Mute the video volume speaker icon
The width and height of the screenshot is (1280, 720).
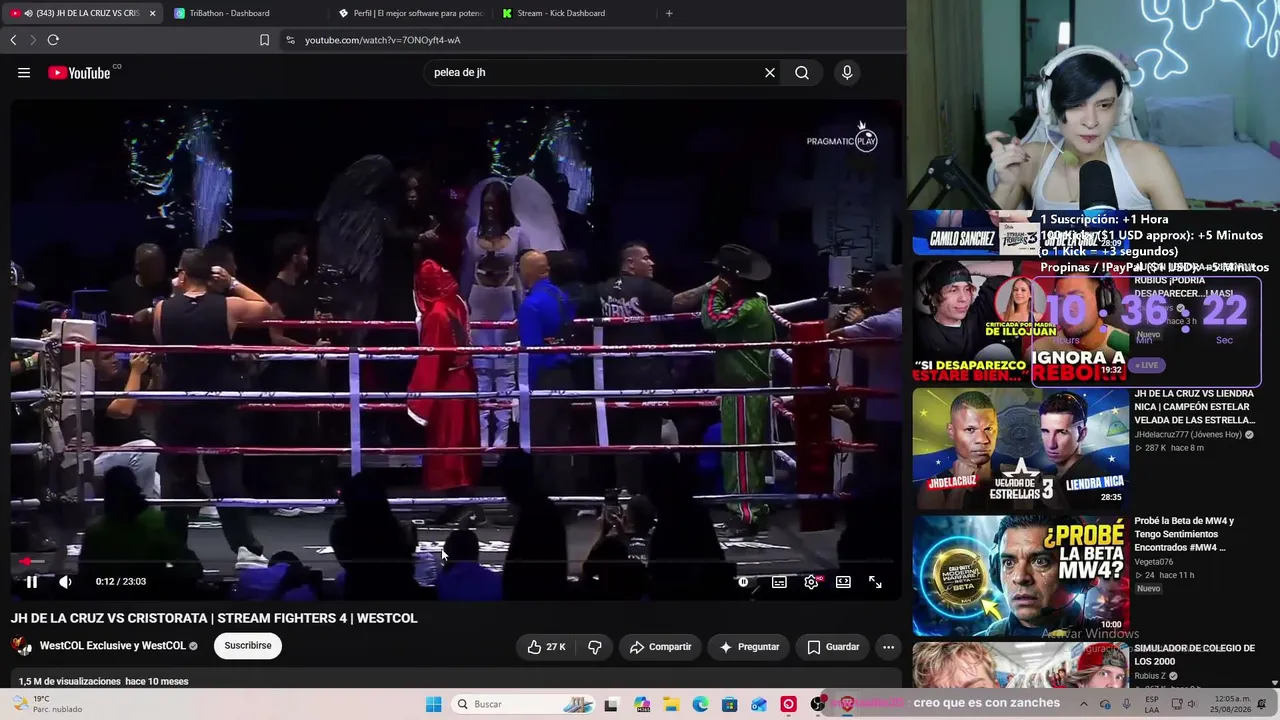click(65, 582)
